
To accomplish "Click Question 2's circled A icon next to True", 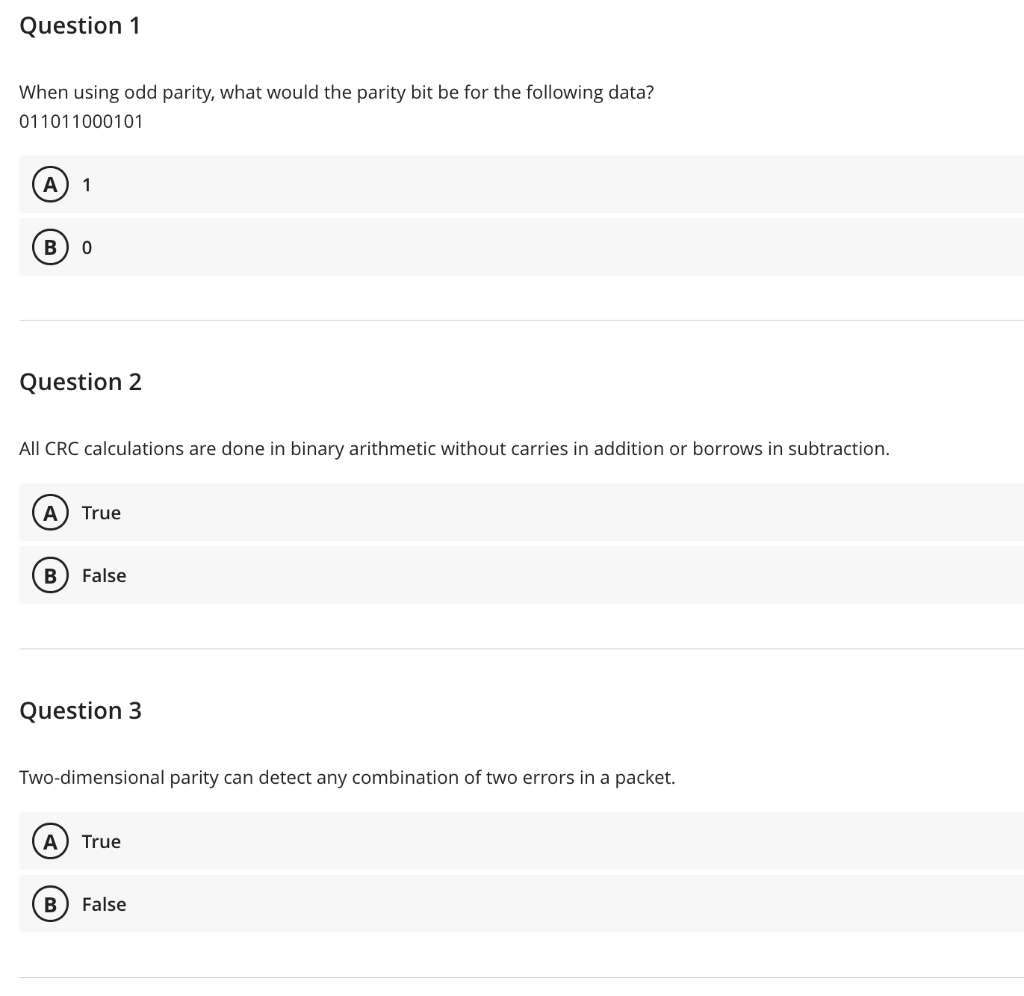I will [50, 513].
